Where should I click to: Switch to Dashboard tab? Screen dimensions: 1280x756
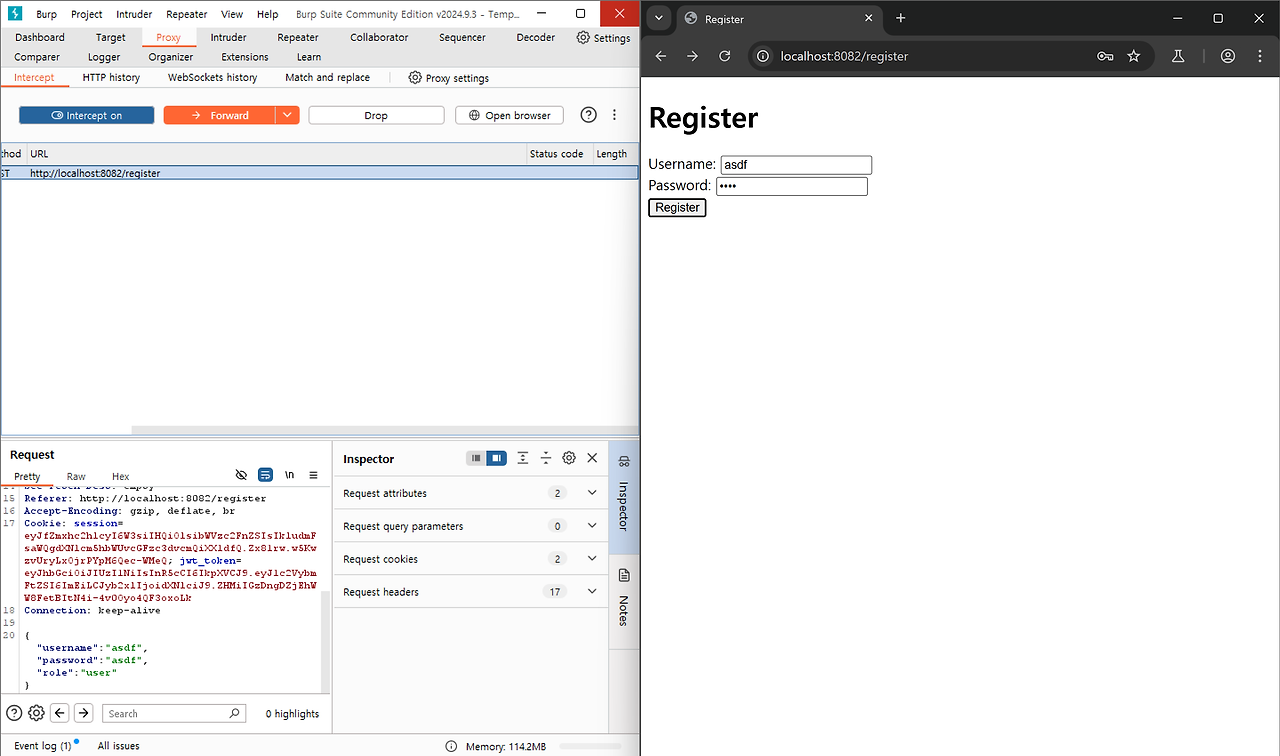click(x=40, y=37)
